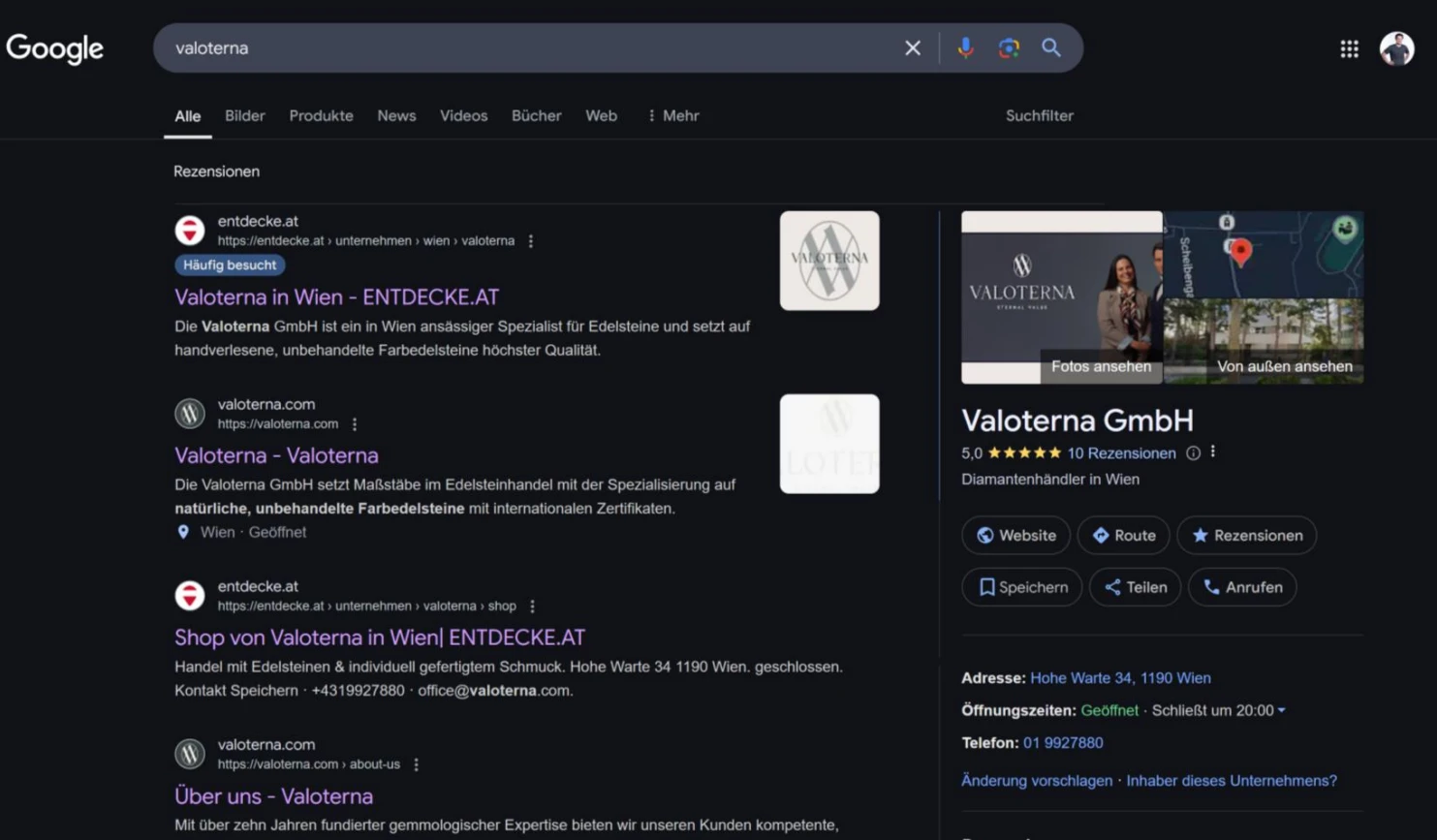Open the three-dot menu beside the rating

pos(1213,452)
